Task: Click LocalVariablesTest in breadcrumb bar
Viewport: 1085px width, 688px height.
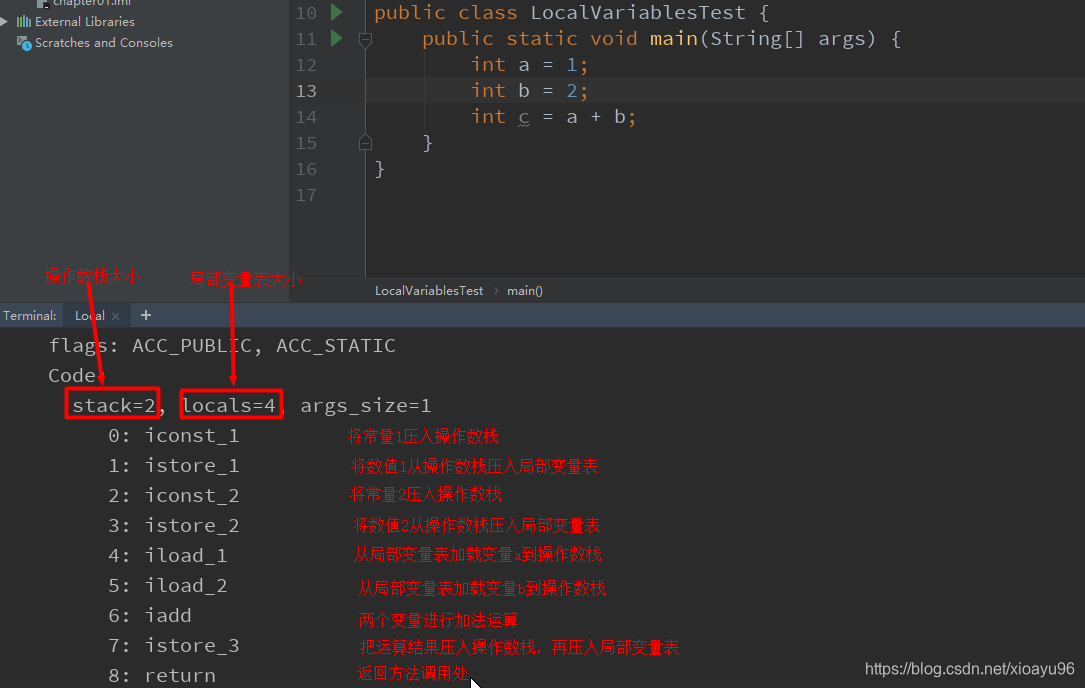Action: (x=429, y=291)
